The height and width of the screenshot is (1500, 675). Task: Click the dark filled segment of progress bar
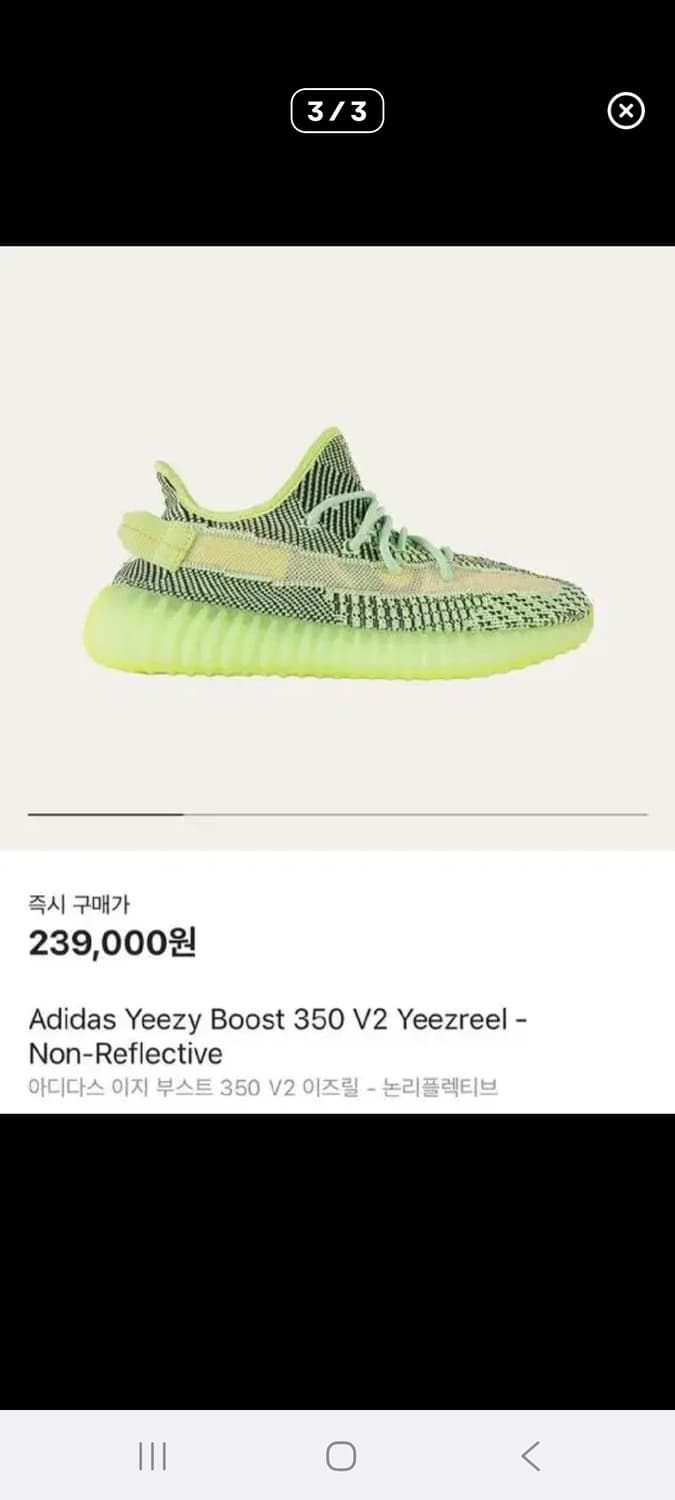point(106,815)
